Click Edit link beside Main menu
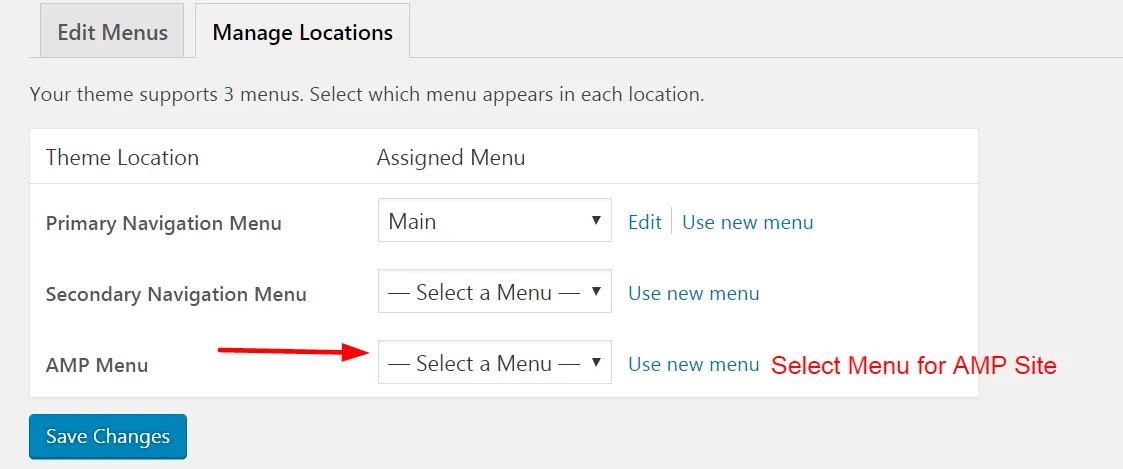Screen dimensions: 1123x469 645,222
